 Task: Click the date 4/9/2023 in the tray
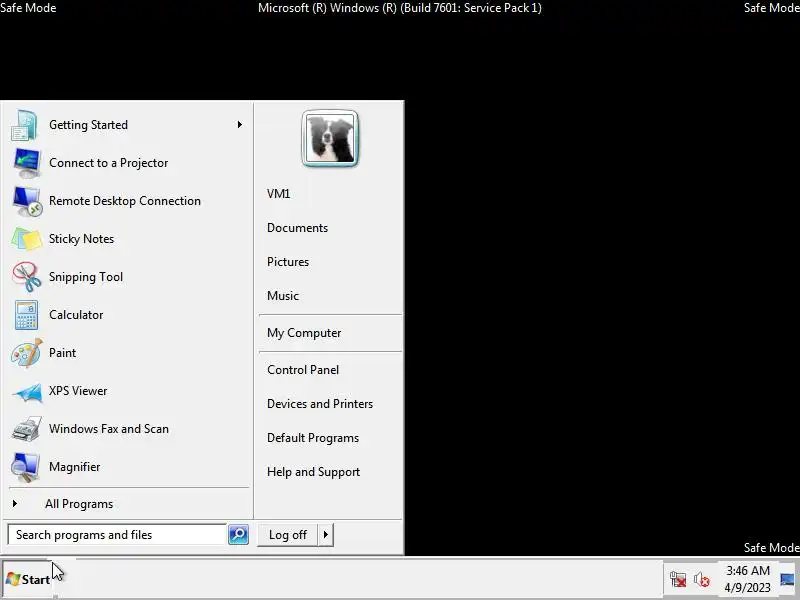(x=747, y=588)
